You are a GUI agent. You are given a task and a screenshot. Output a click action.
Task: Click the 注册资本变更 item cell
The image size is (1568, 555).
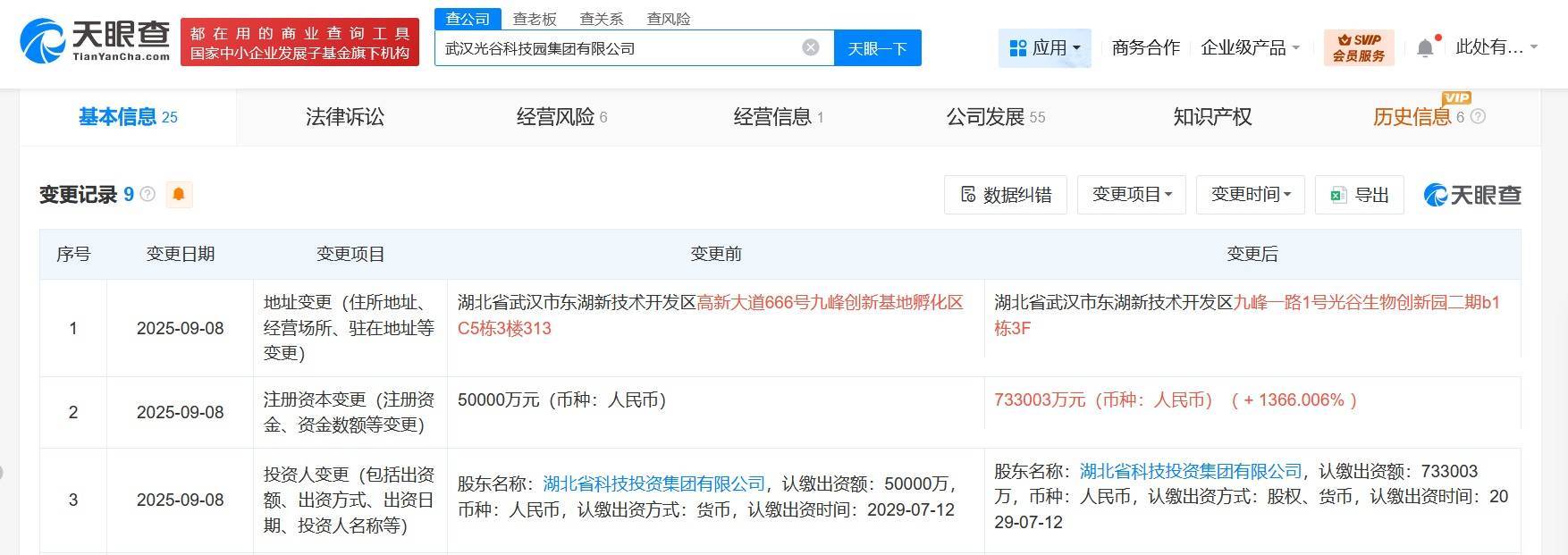click(350, 412)
